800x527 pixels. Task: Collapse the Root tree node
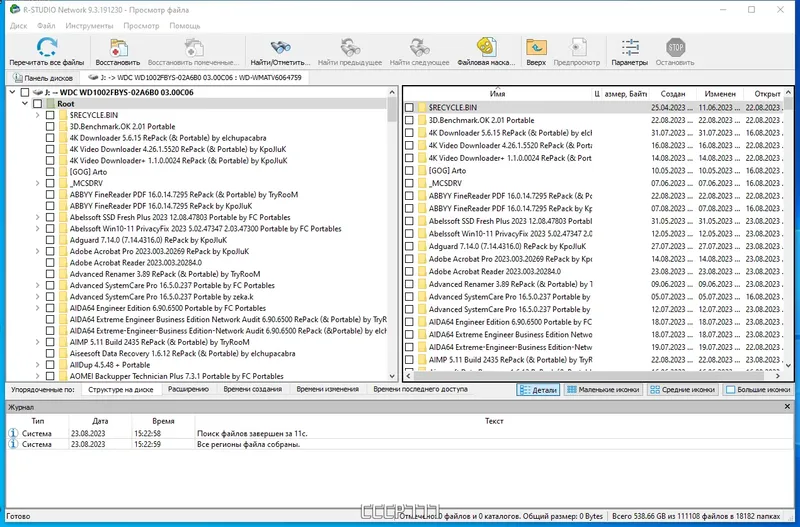tap(25, 104)
